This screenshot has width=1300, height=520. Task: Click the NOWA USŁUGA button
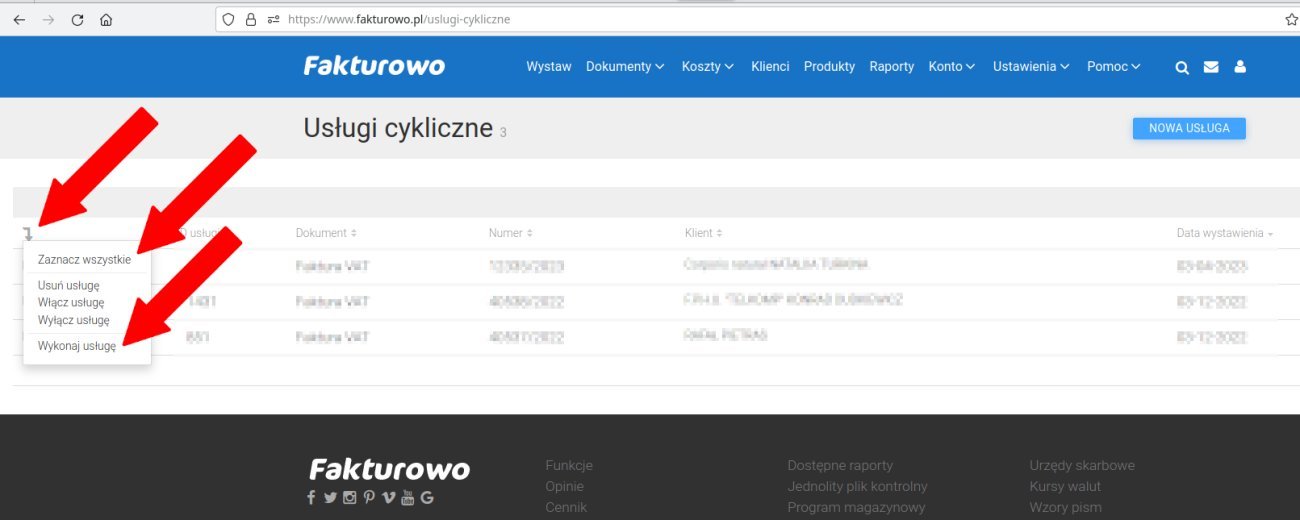coord(1189,128)
